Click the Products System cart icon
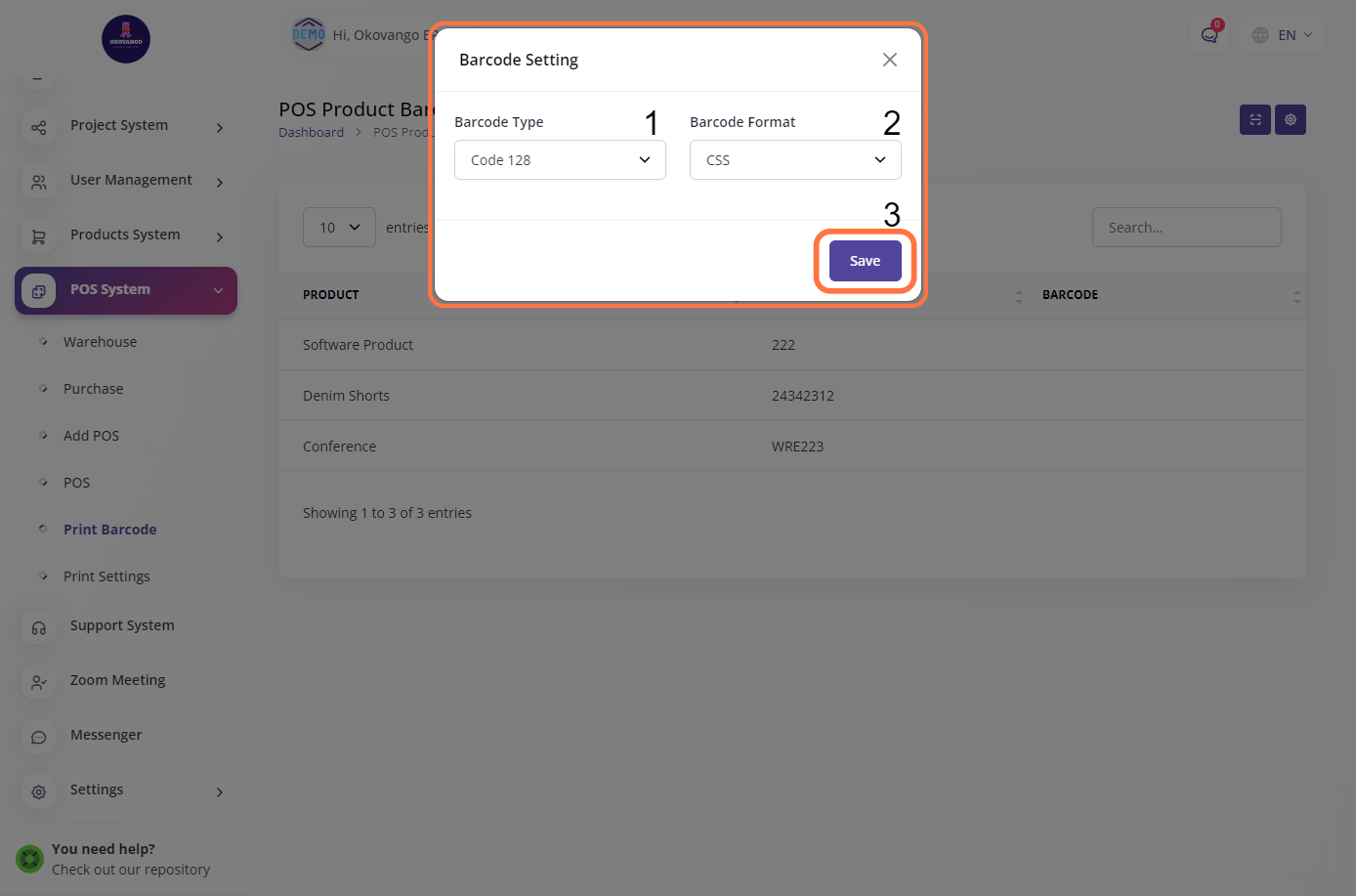The image size is (1356, 896). click(x=39, y=236)
